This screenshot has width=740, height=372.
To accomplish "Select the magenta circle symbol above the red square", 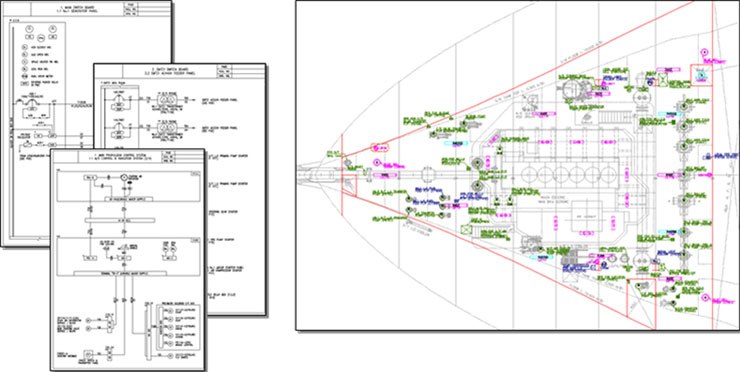I will click(x=704, y=52).
